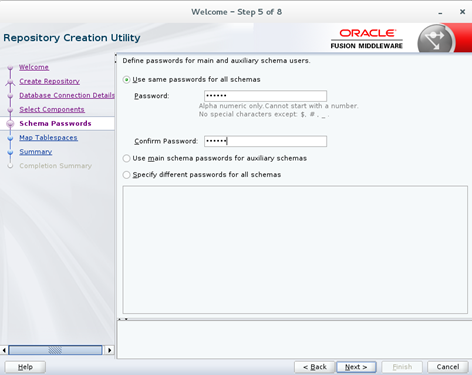The height and width of the screenshot is (375, 472).
Task: Go to the Welcome step link
Action: [x=34, y=67]
